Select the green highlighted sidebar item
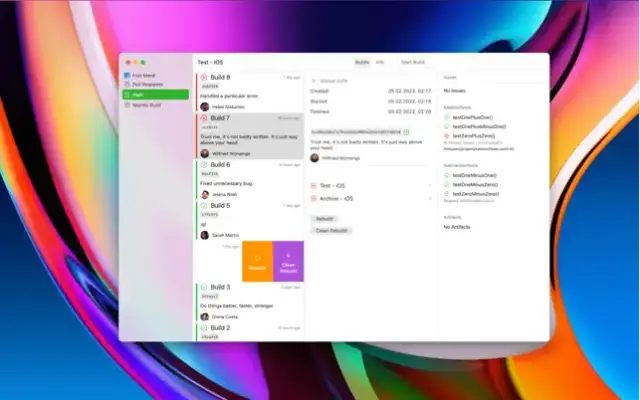 156,95
